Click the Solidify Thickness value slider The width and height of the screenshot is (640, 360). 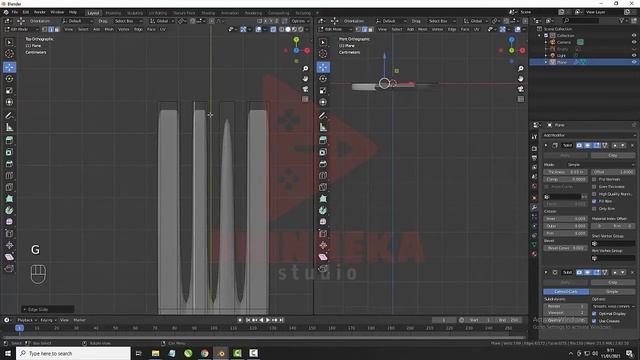pos(566,172)
